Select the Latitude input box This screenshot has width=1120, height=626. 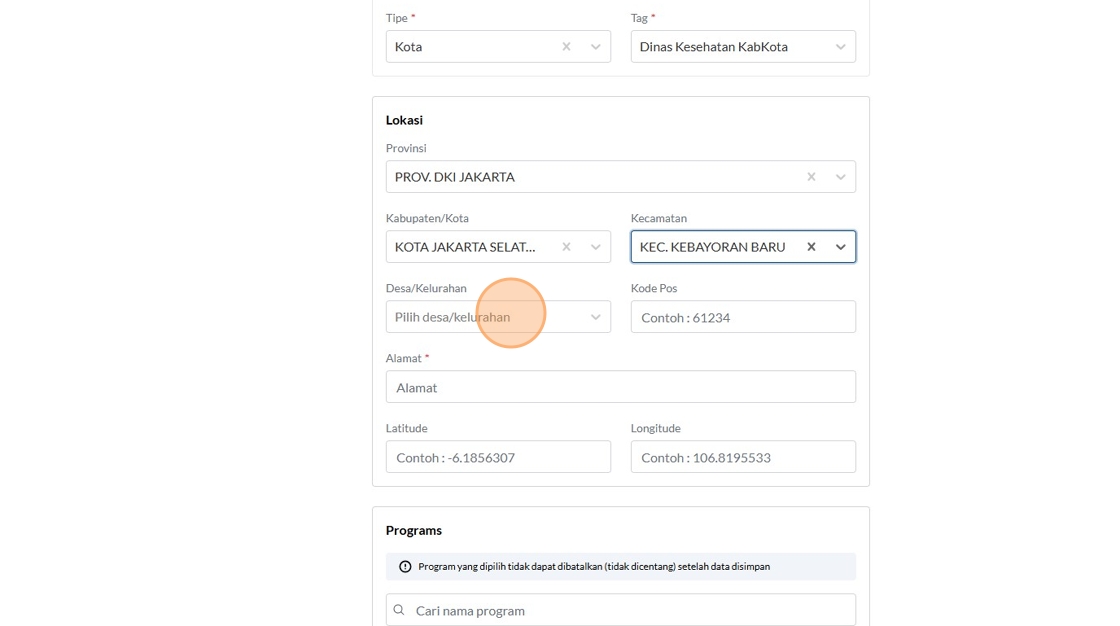(x=498, y=457)
